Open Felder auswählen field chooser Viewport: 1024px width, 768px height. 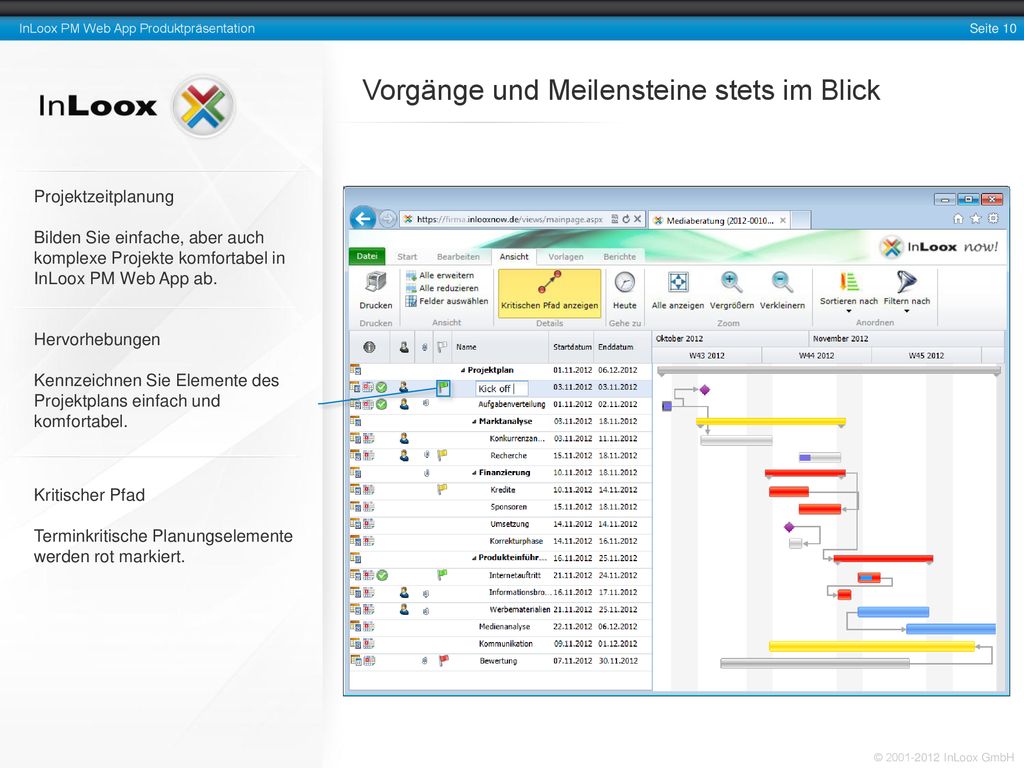[447, 301]
